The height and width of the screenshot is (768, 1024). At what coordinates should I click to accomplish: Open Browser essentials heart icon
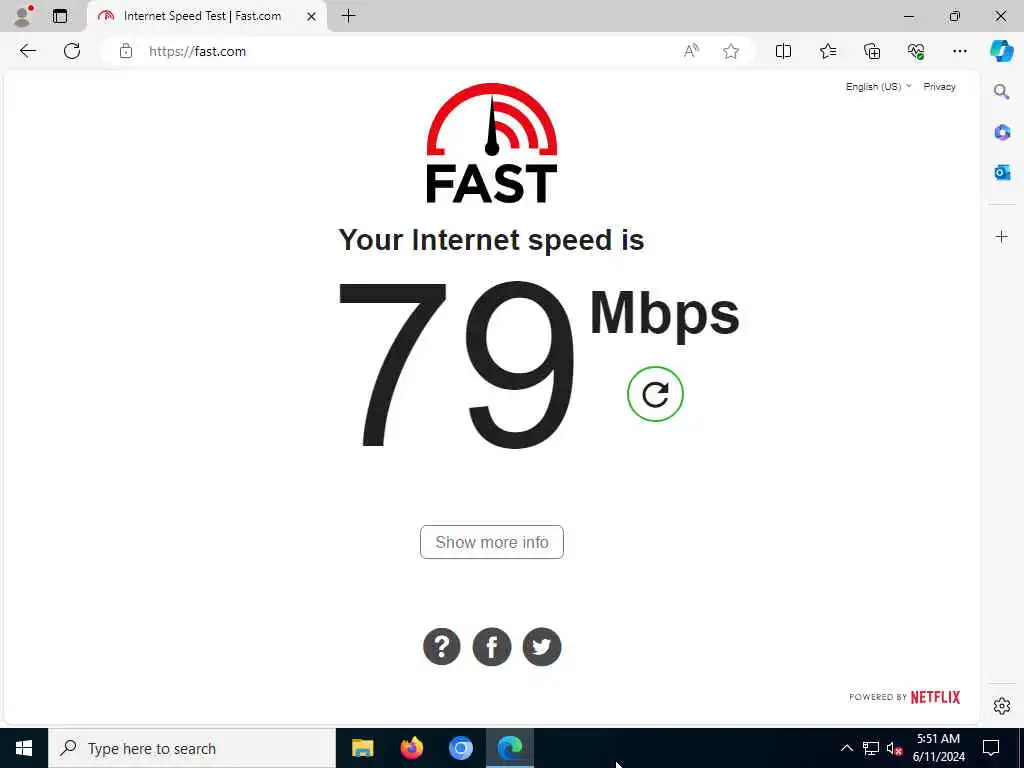point(916,51)
